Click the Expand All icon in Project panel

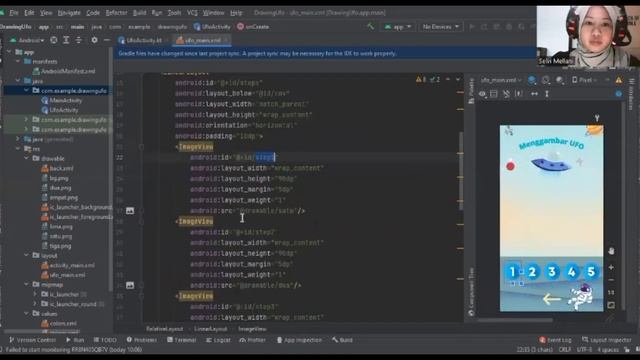click(66, 40)
